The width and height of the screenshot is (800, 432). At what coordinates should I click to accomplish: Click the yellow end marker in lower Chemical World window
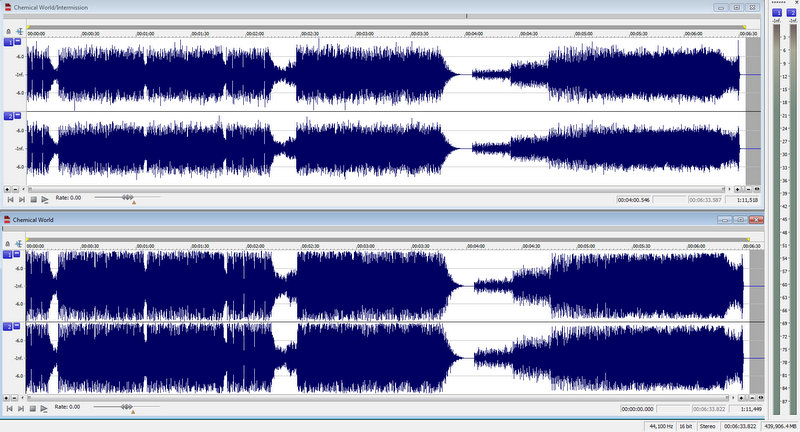click(x=748, y=239)
